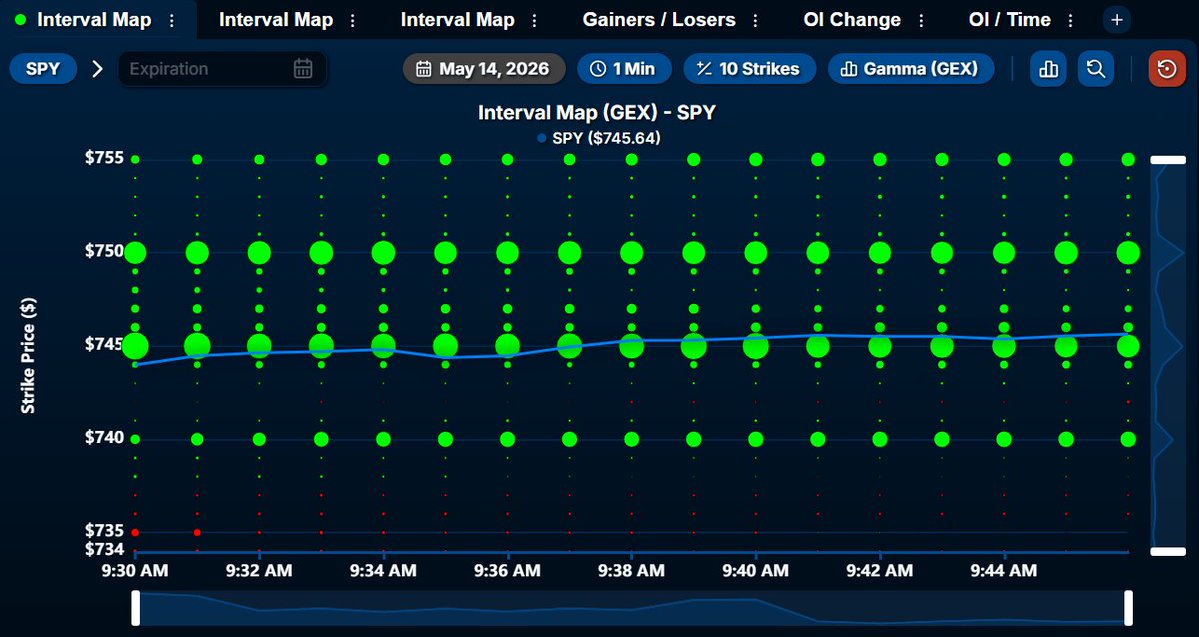Click the calendar icon in Expiration field
Image resolution: width=1199 pixels, height=637 pixels.
pos(303,69)
